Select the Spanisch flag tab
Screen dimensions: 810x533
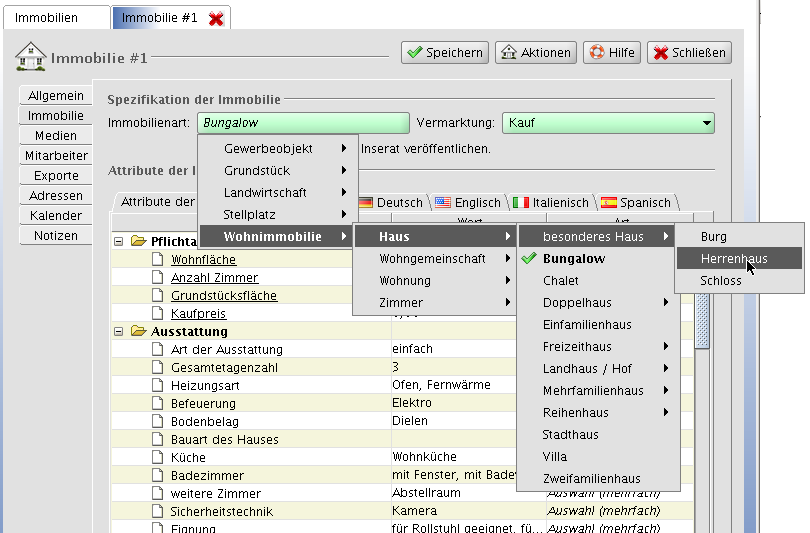tap(636, 202)
